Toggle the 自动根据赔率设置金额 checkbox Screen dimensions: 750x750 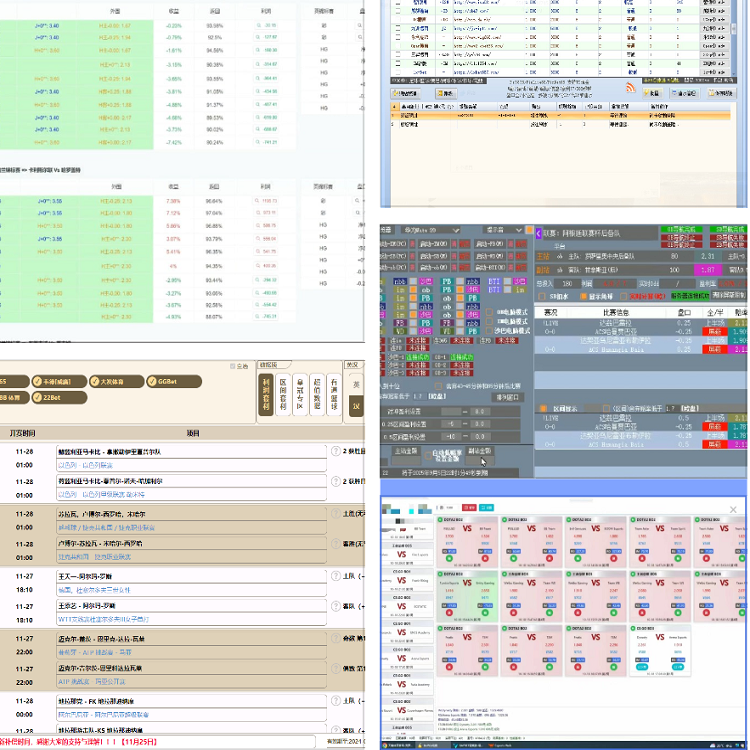point(429,456)
